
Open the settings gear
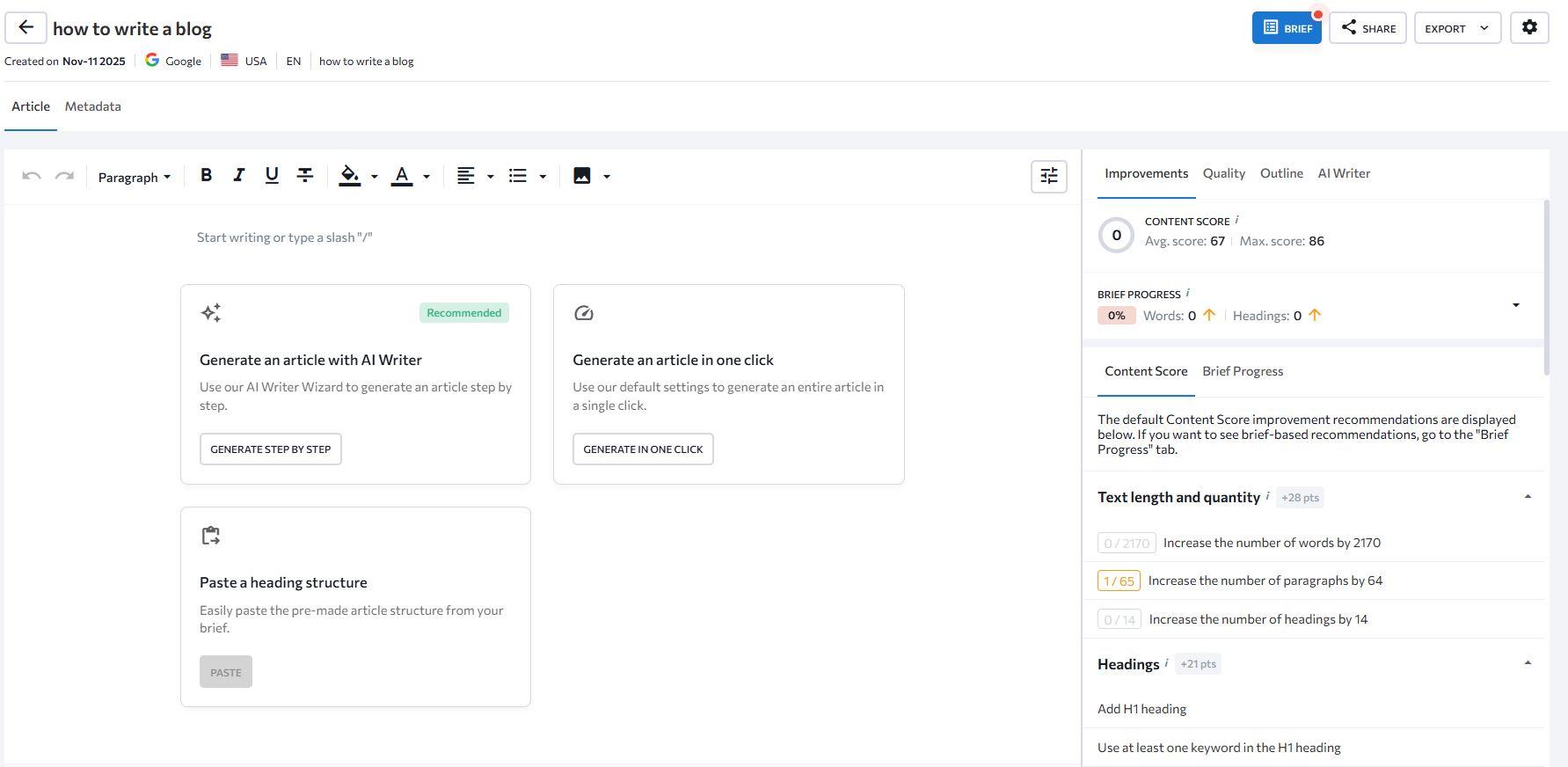(1529, 27)
